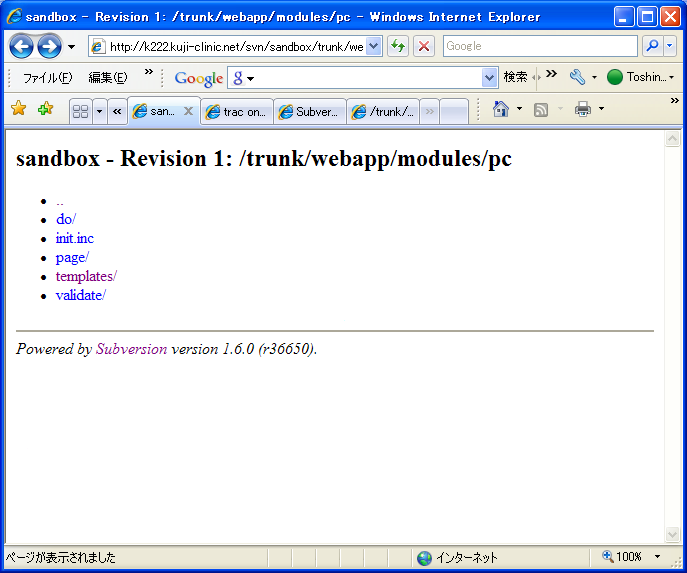The height and width of the screenshot is (573, 687).
Task: Click the red Stop loading icon
Action: click(424, 46)
